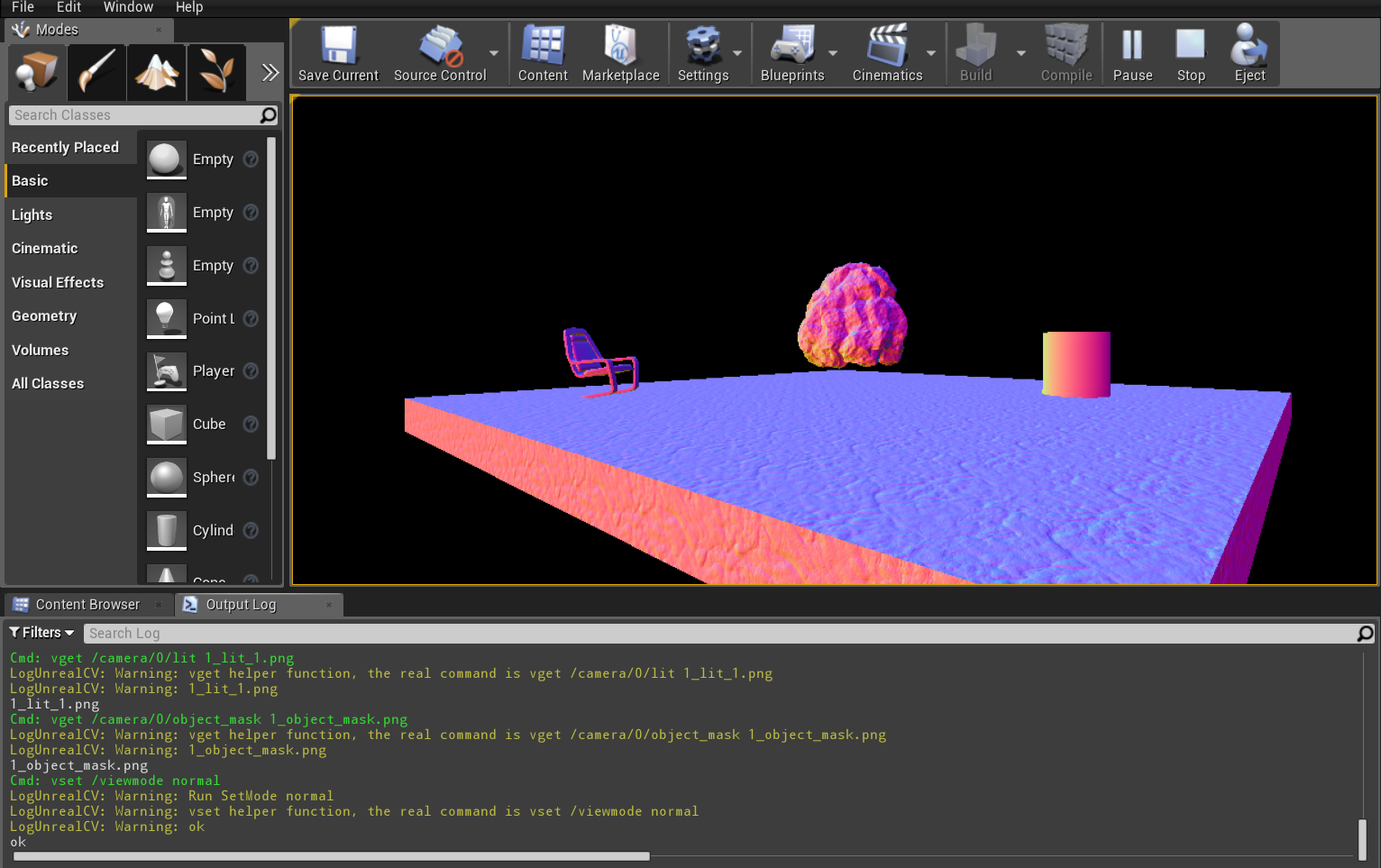Open the Window menu
Image resolution: width=1381 pixels, height=868 pixels.
point(128,7)
